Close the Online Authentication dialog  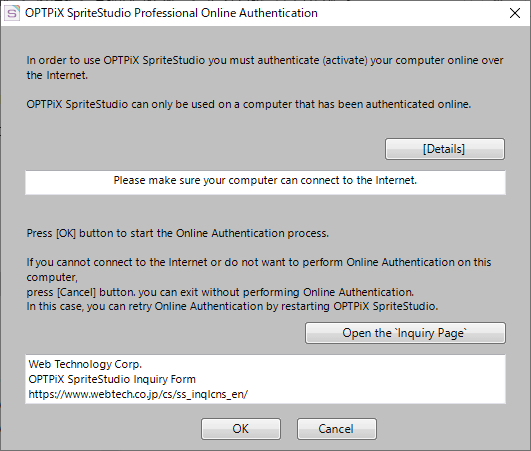(x=515, y=13)
